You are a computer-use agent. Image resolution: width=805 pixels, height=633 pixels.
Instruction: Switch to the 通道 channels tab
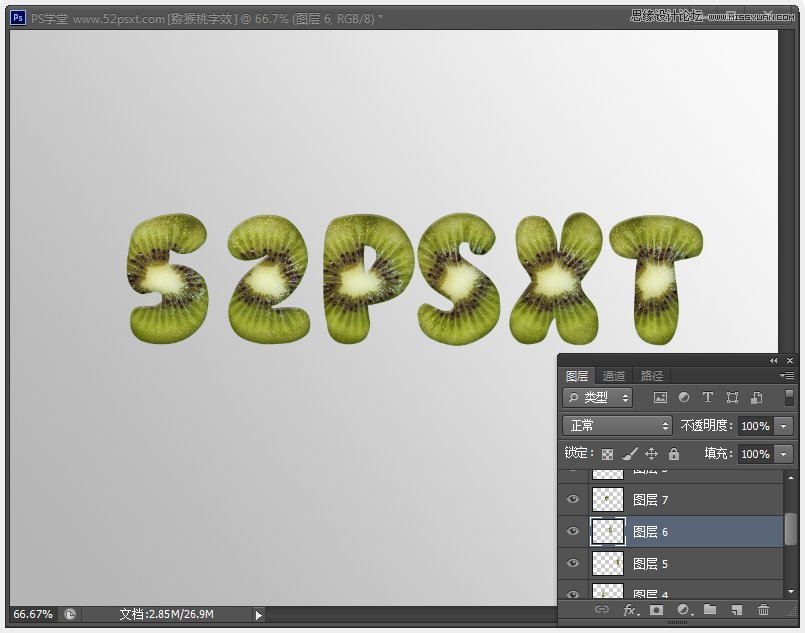pos(614,376)
